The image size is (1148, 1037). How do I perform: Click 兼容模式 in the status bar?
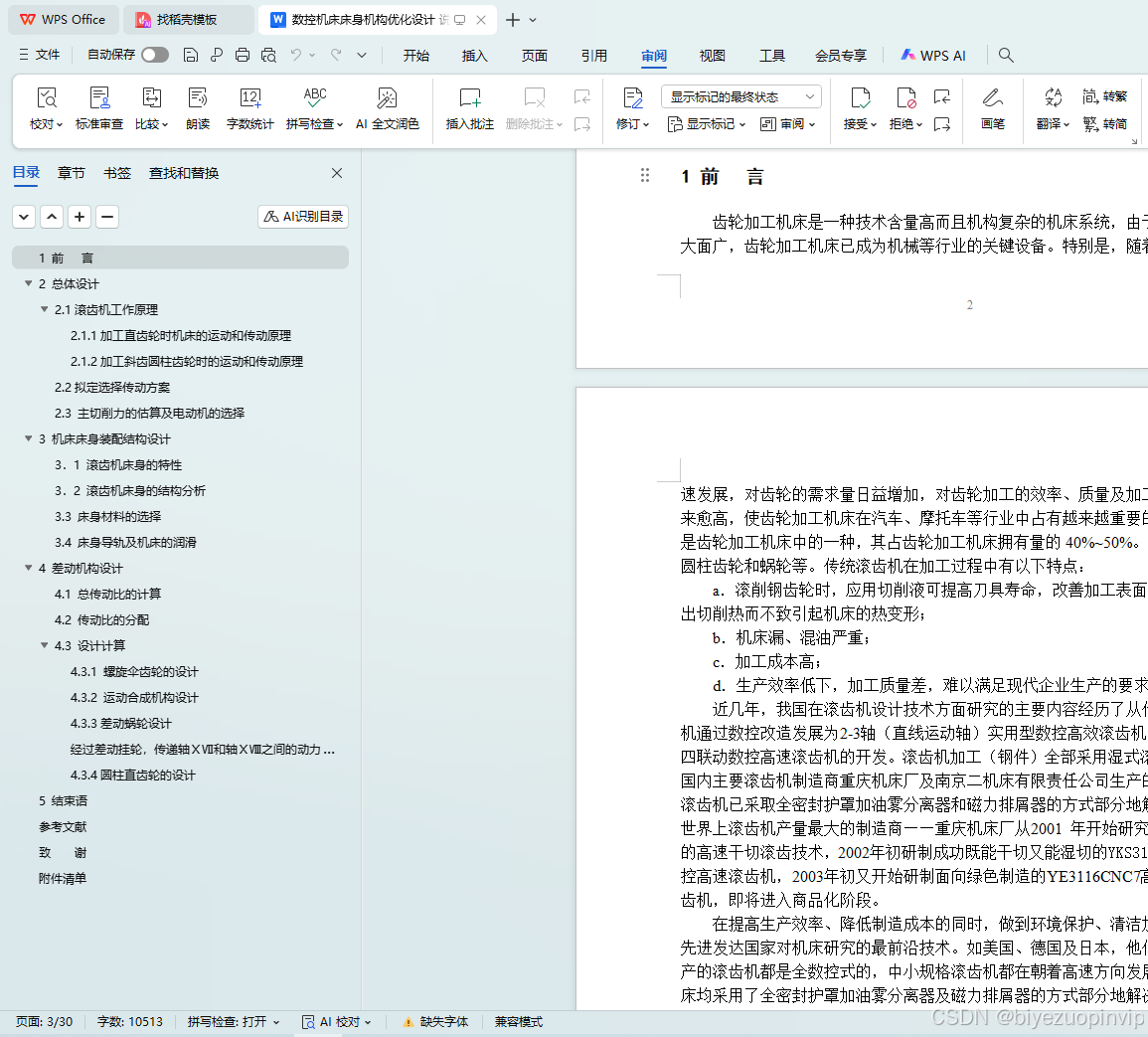pos(517,1021)
